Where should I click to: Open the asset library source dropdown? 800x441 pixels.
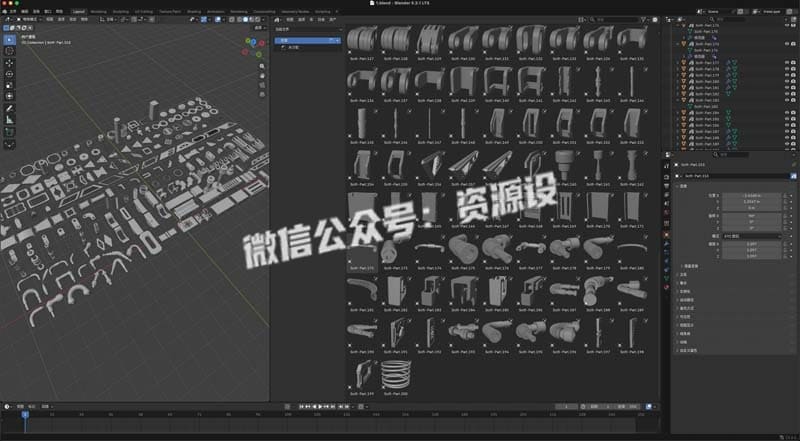click(308, 29)
